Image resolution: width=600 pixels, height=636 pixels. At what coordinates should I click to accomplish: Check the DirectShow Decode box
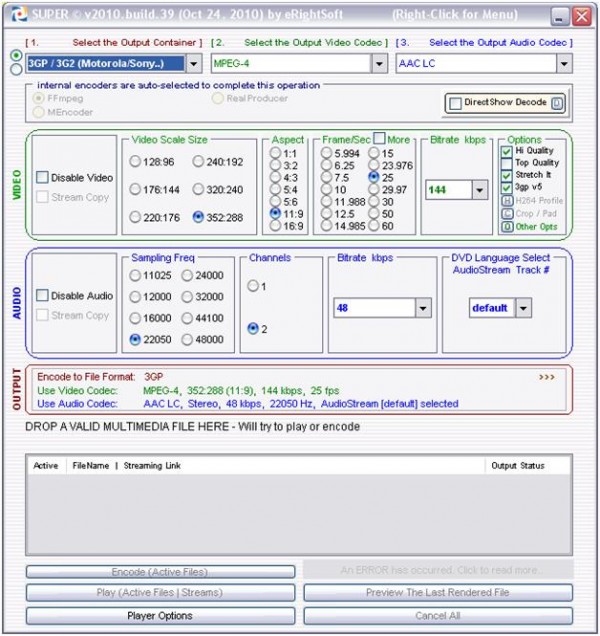coord(455,103)
